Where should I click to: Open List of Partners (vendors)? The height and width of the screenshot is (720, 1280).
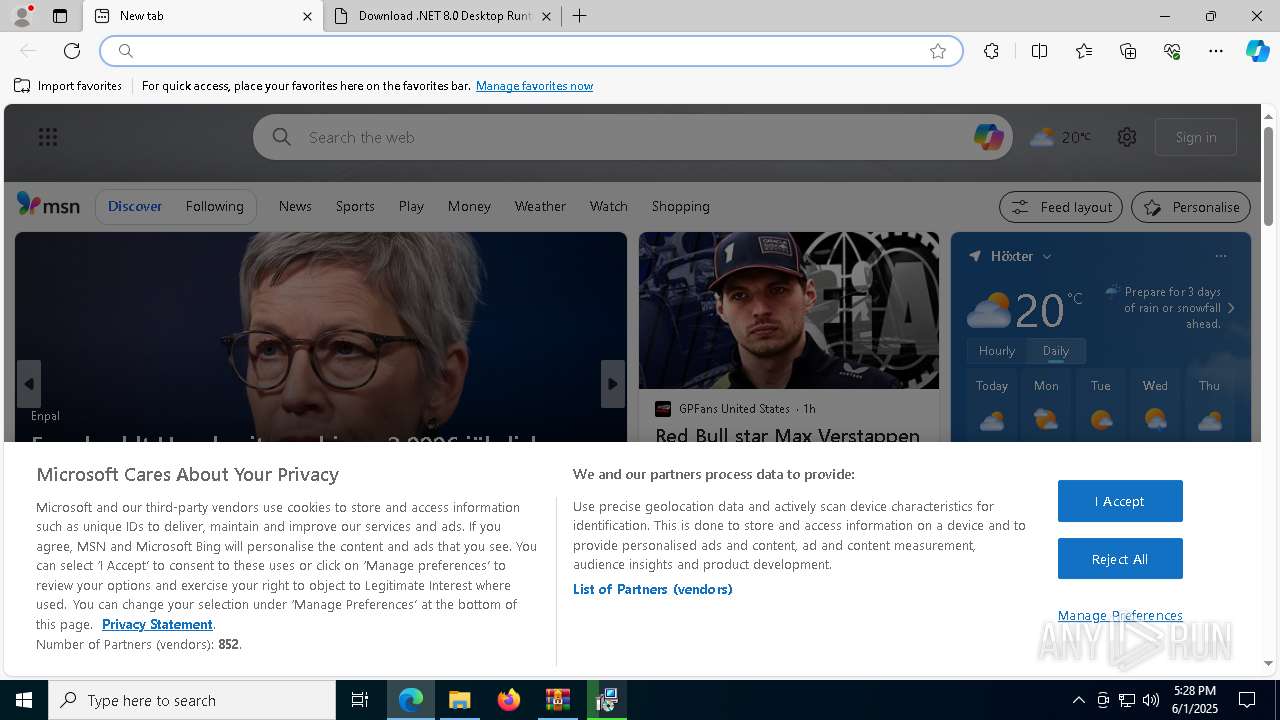pyautogui.click(x=652, y=589)
